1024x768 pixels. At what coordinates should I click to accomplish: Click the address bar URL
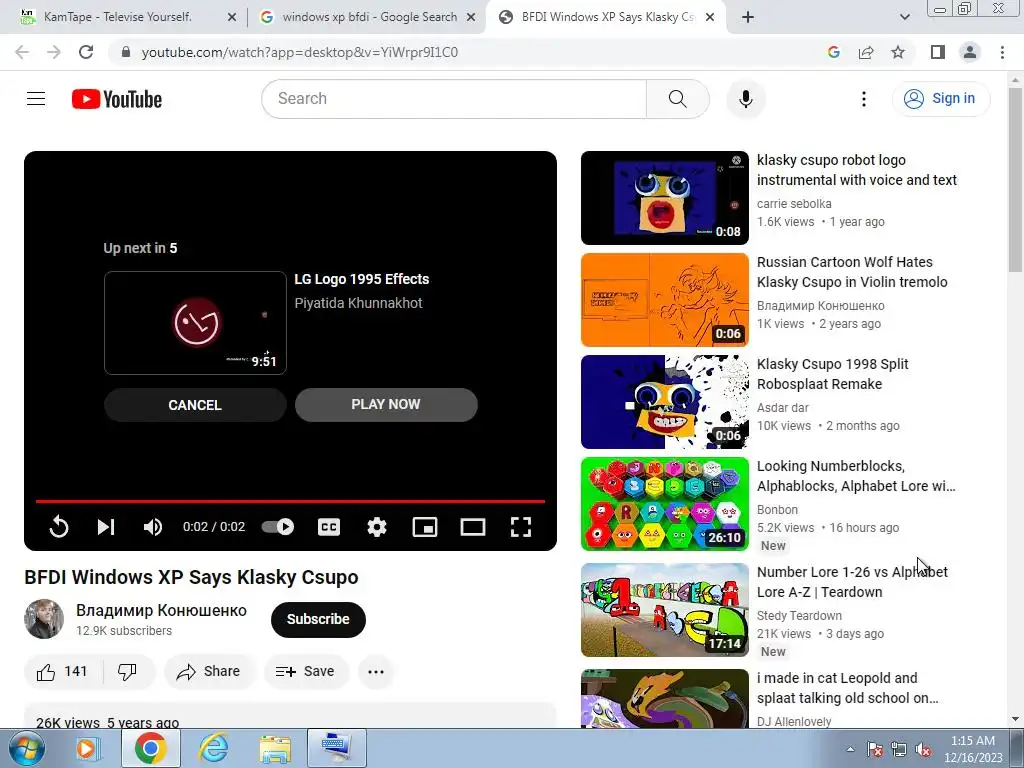[300, 52]
